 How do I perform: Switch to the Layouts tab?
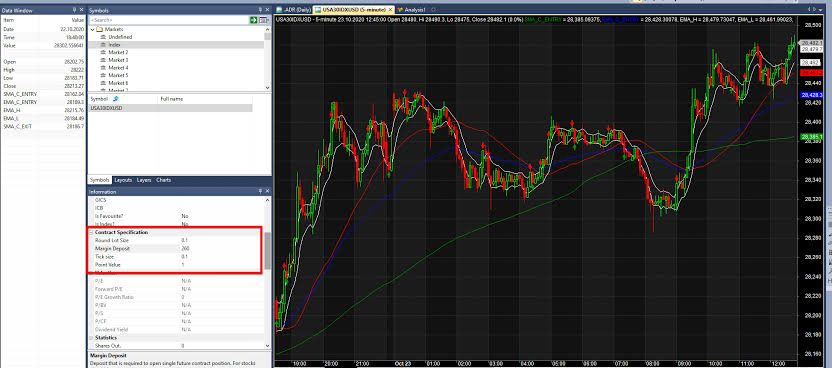point(123,180)
